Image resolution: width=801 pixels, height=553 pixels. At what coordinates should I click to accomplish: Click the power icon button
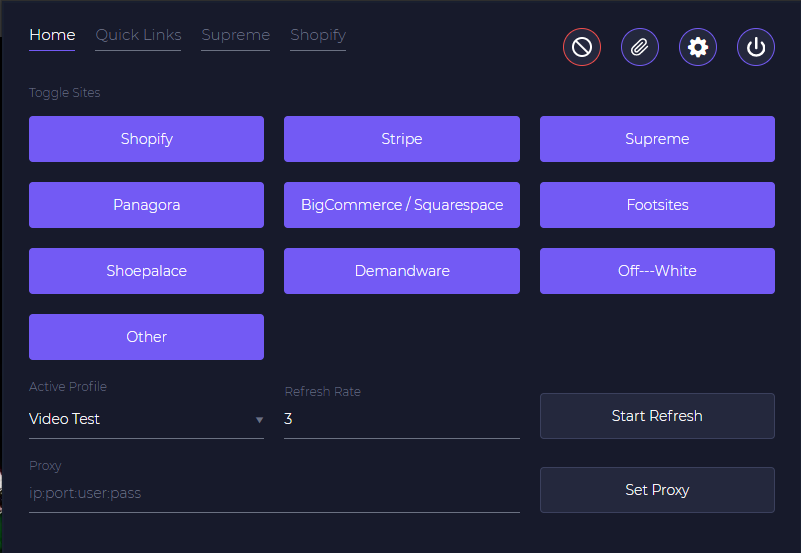756,47
